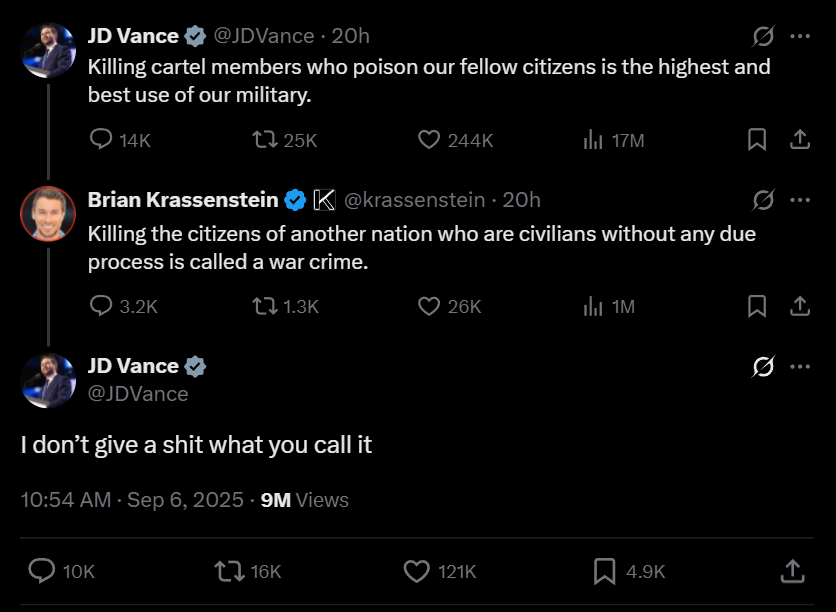Open Brian Krassenstein's profile picture

coord(48,214)
